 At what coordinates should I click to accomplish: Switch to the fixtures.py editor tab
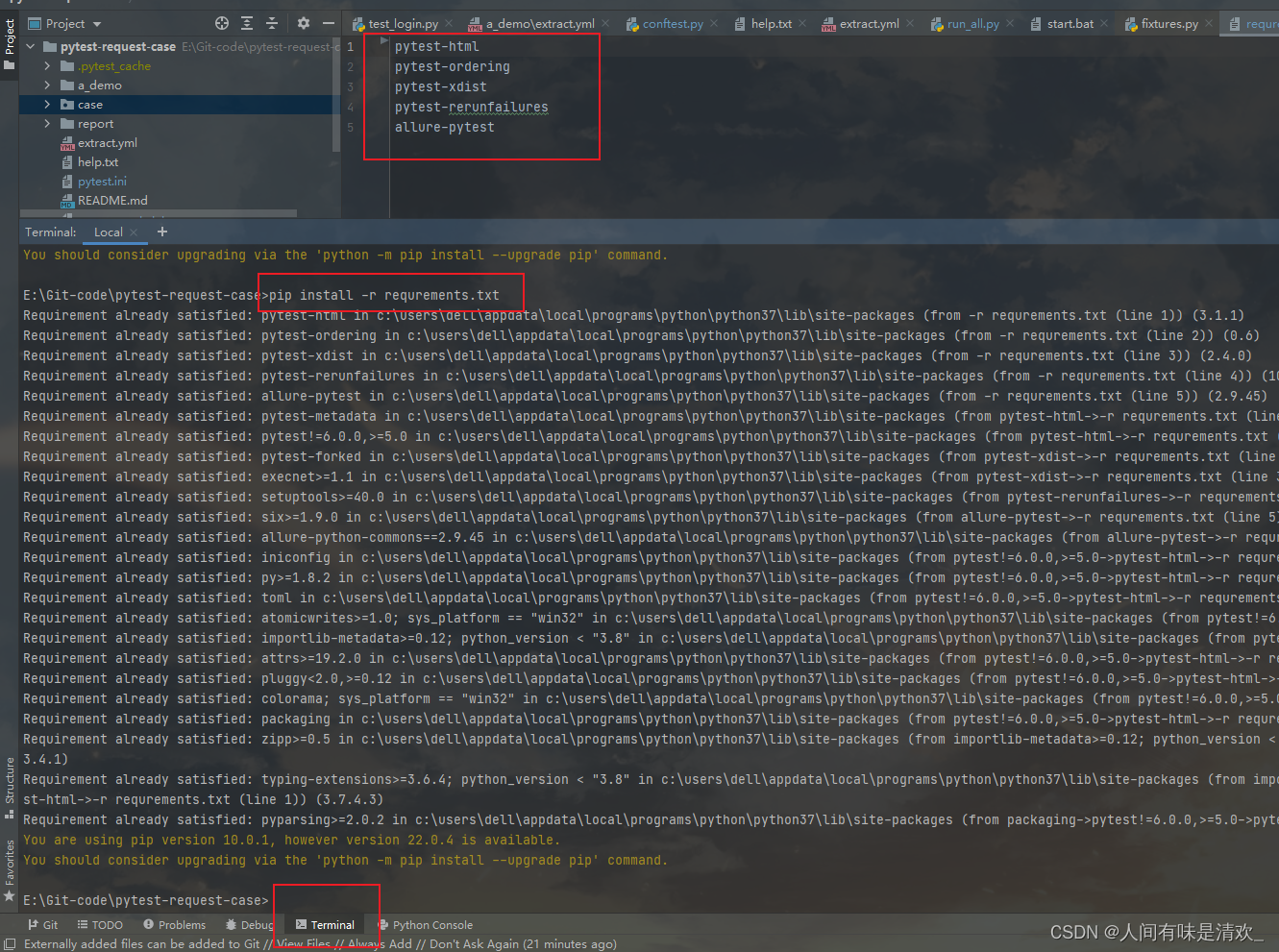tap(1169, 24)
